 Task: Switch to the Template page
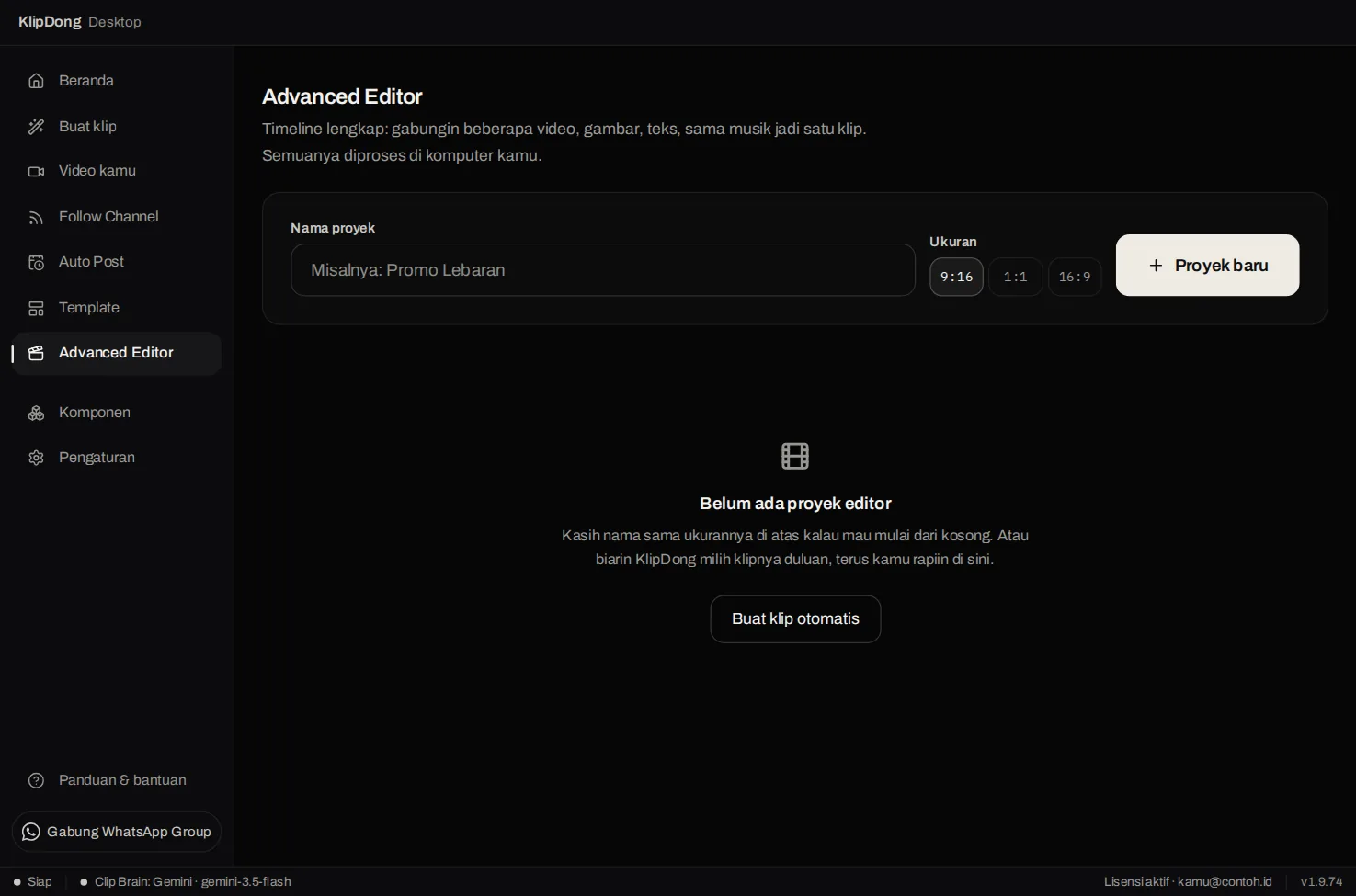pyautogui.click(x=117, y=308)
